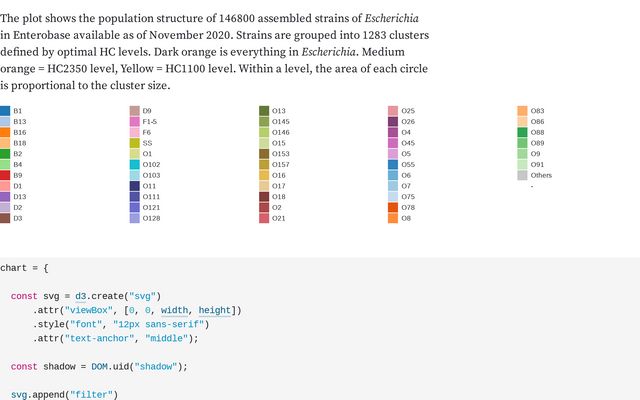This screenshot has width=640, height=400.
Task: Click the DOM reference in shadow line
Action: click(99, 366)
